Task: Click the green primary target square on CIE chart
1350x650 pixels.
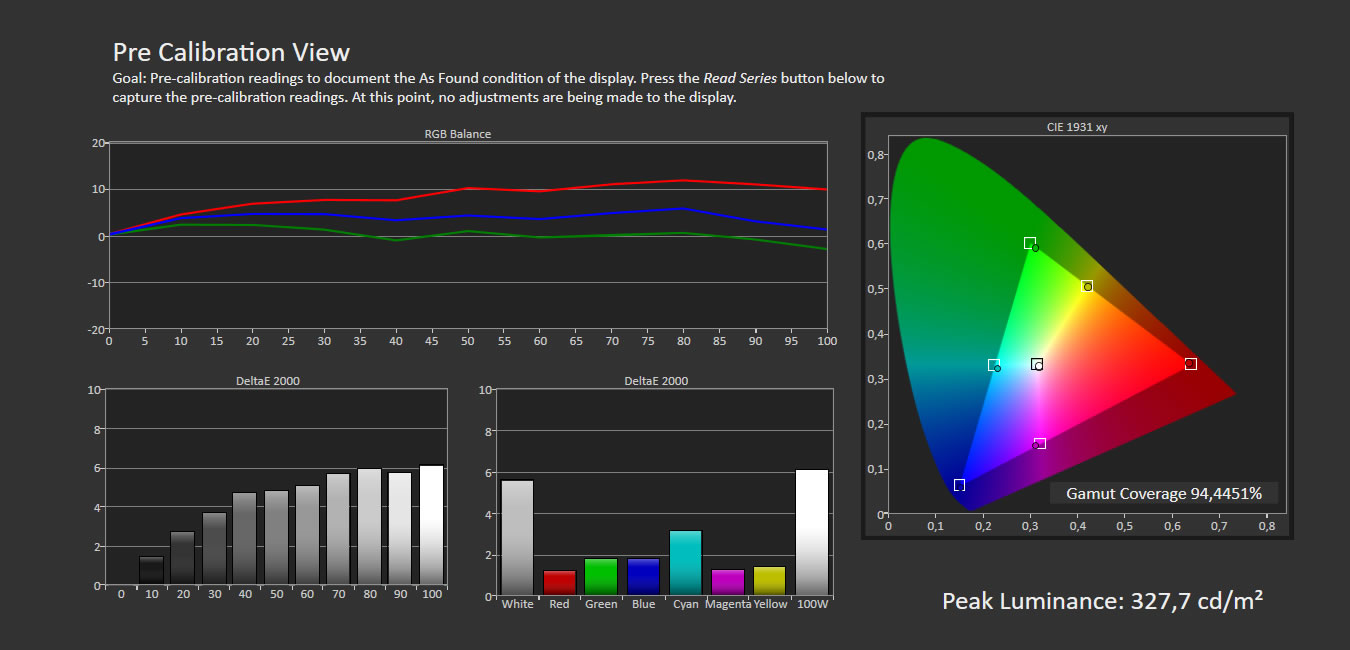Action: coord(1029,243)
